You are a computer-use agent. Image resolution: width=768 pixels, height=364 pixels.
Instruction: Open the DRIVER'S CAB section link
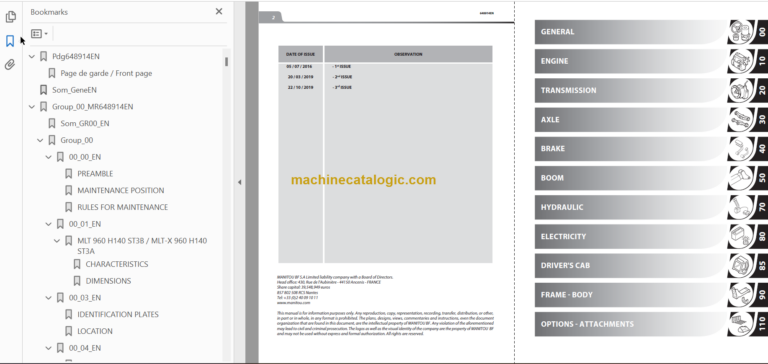pos(632,266)
